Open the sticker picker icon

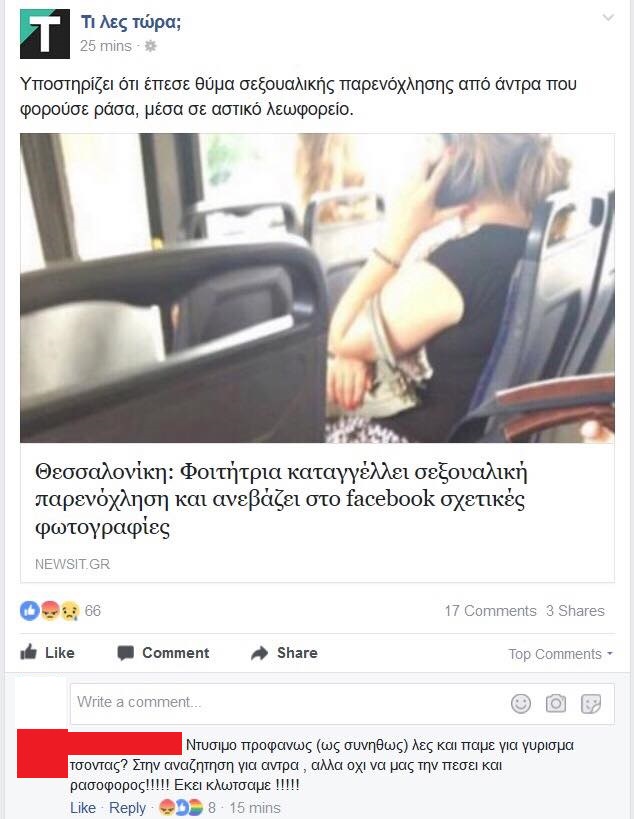tap(591, 704)
